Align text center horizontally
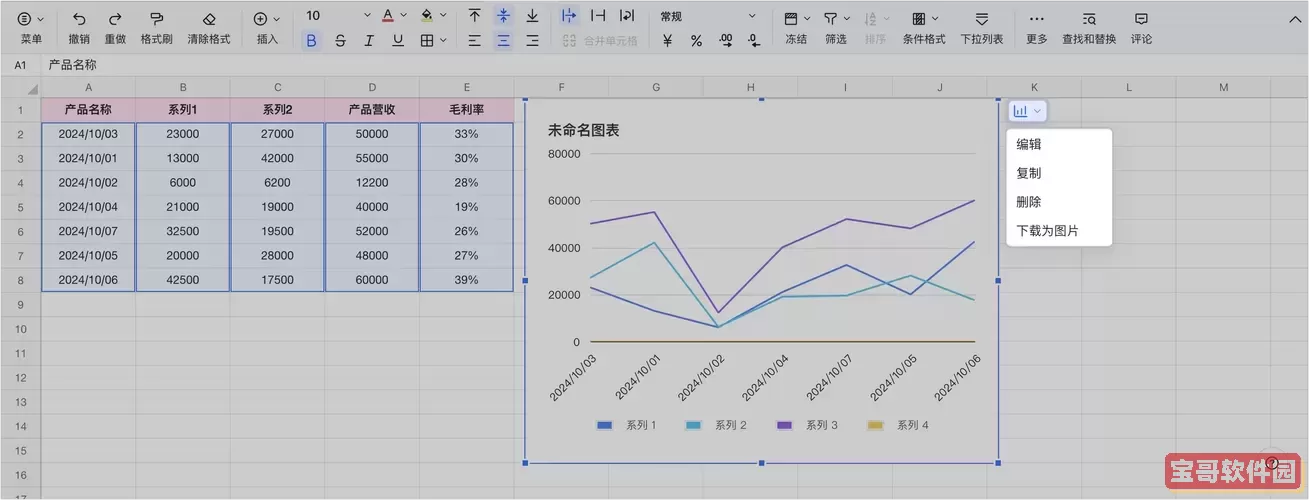 pyautogui.click(x=503, y=41)
